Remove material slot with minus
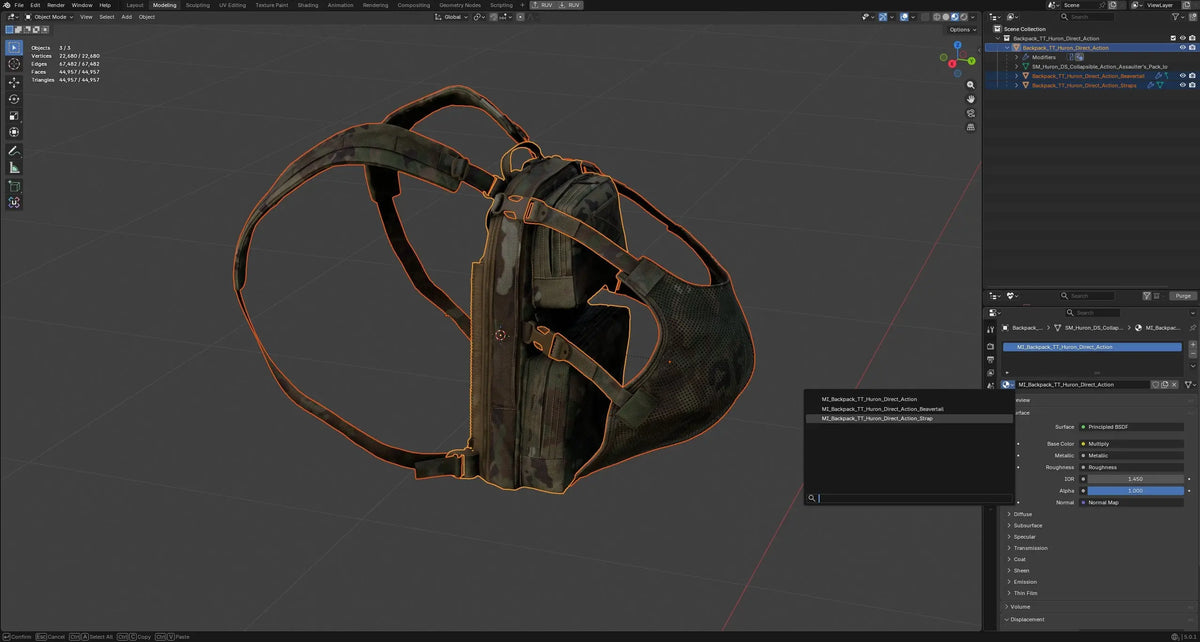This screenshot has height=642, width=1200. [1192, 355]
